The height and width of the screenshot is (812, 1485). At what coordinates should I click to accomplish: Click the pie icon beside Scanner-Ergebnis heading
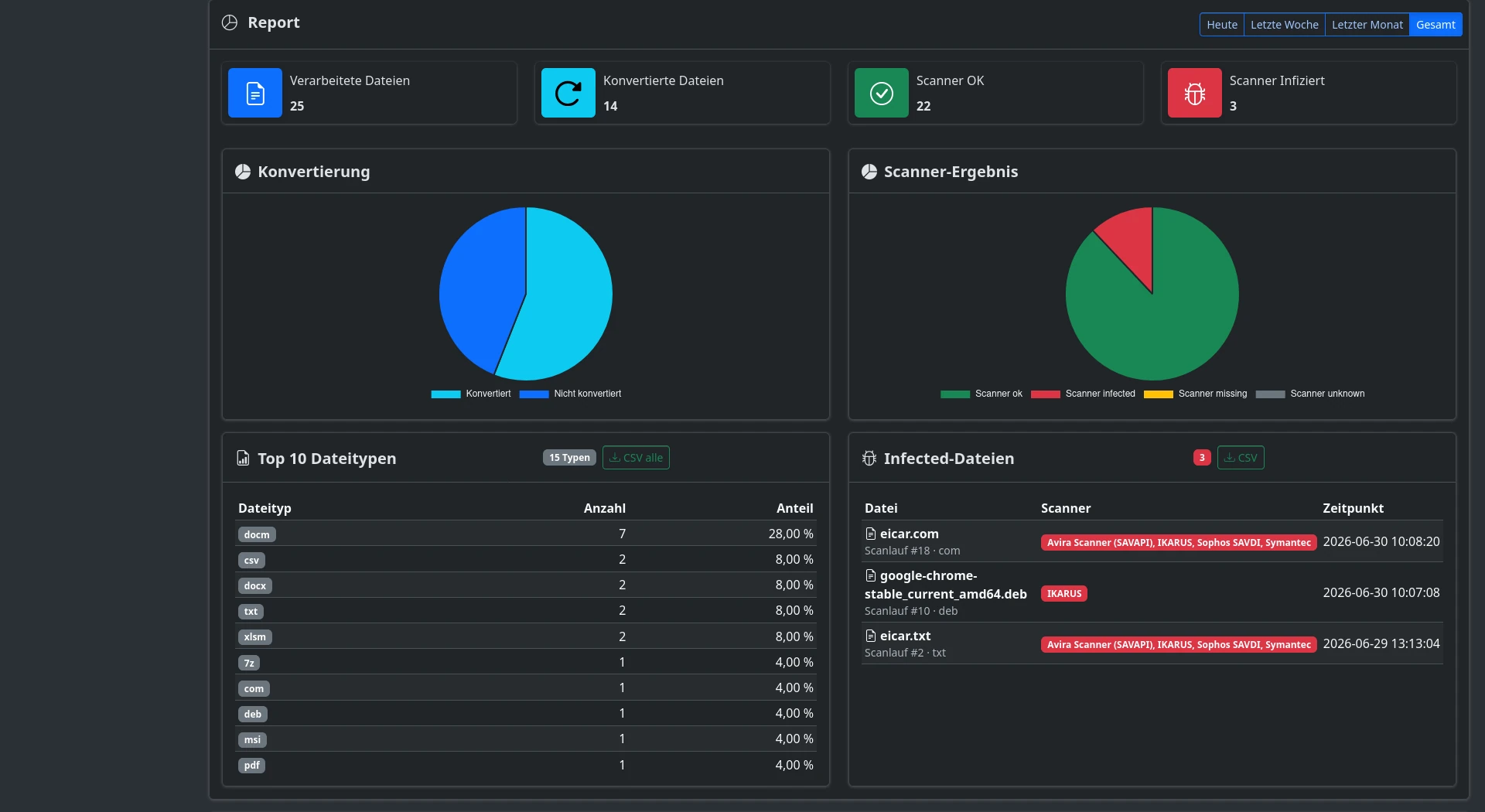click(869, 172)
